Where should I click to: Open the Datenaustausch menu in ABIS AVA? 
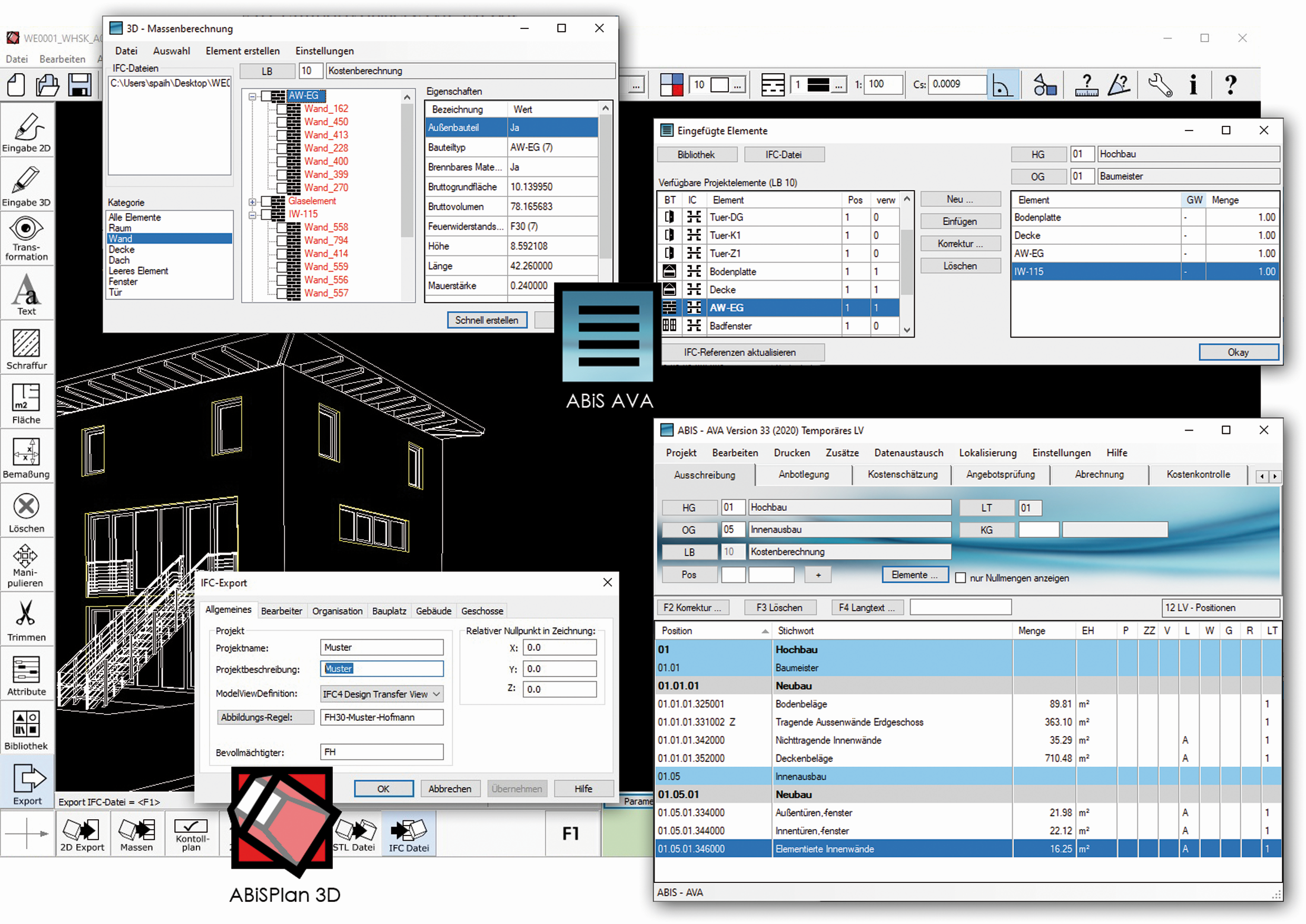[x=909, y=453]
